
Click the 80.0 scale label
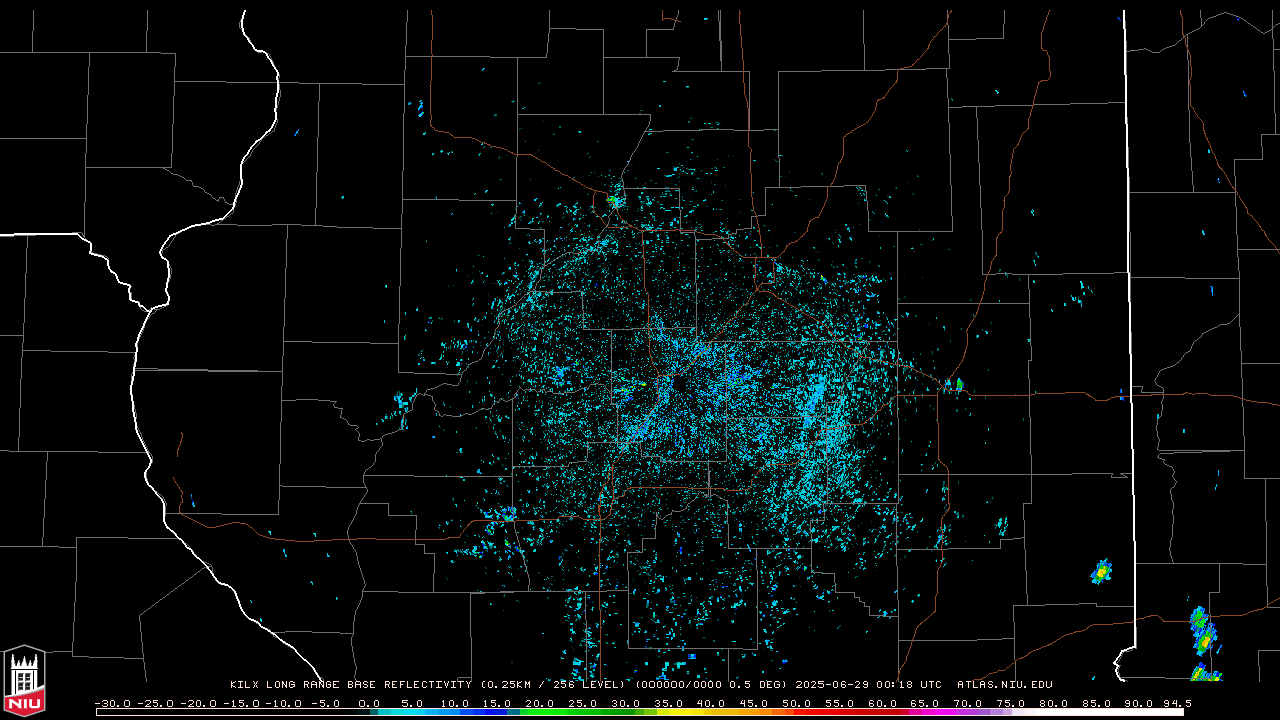pyautogui.click(x=1054, y=704)
